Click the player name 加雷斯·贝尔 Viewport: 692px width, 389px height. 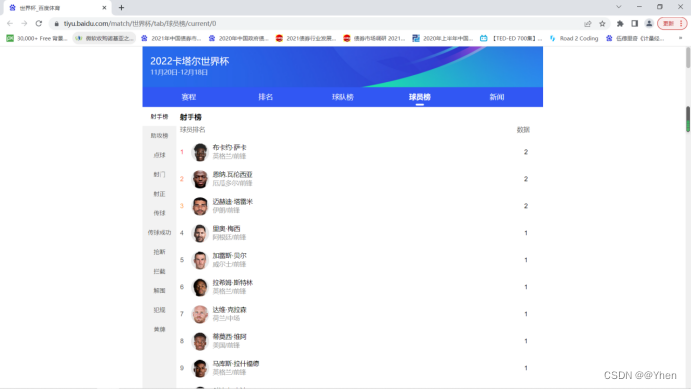click(x=229, y=256)
